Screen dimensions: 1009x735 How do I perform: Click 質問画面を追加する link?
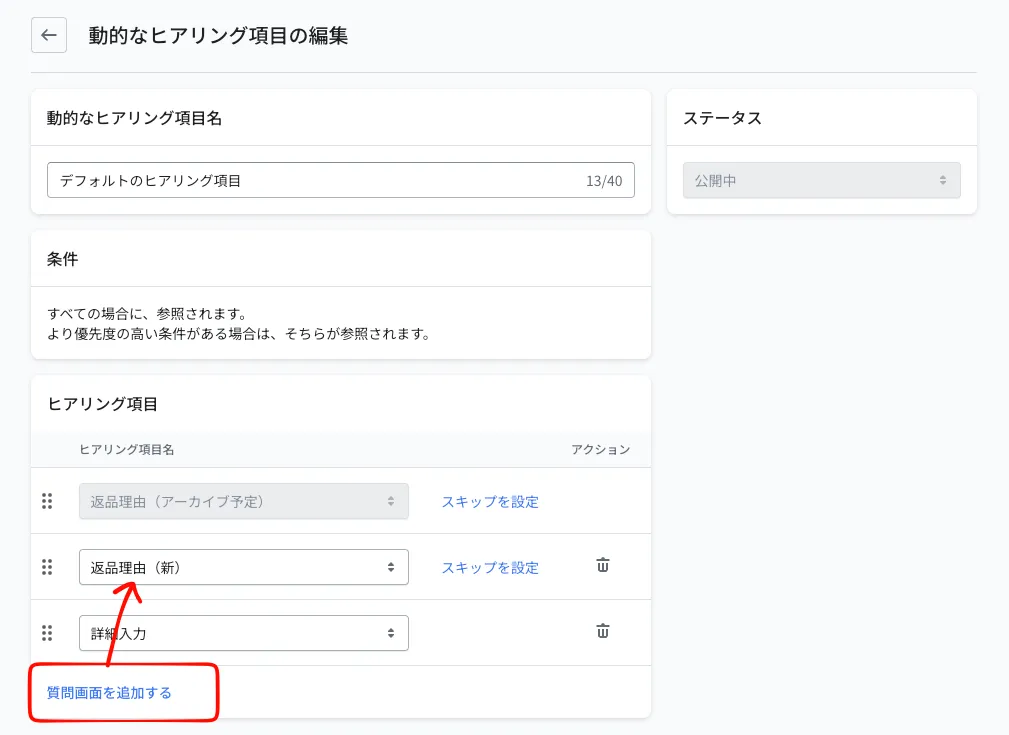pyautogui.click(x=109, y=693)
